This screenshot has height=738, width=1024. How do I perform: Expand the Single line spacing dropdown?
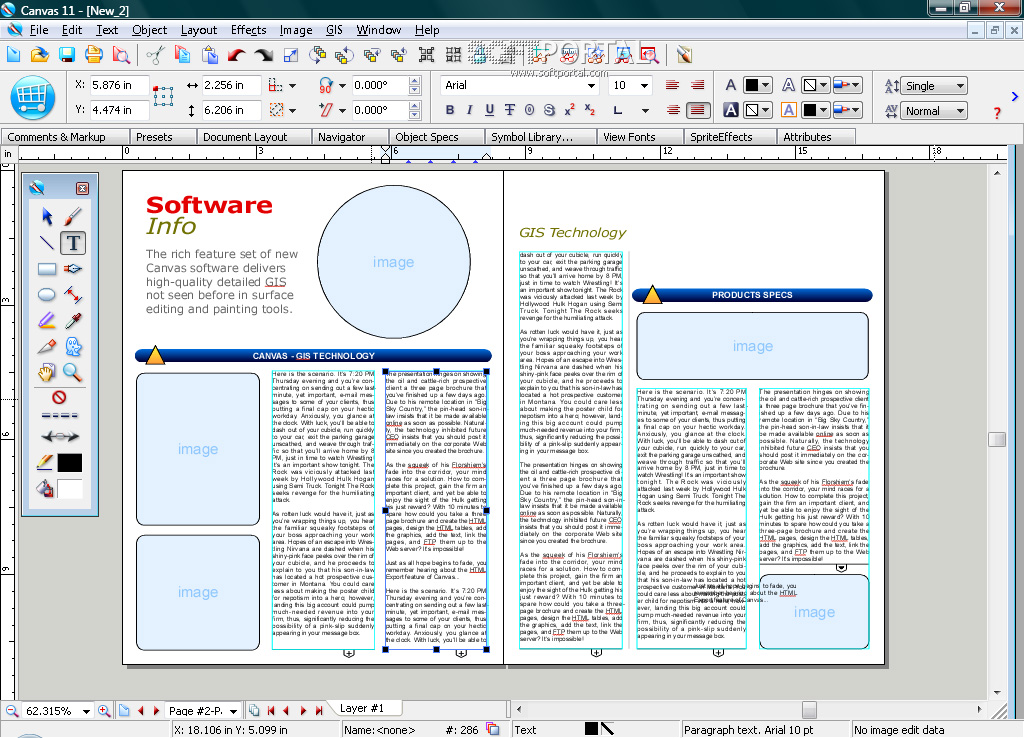960,86
